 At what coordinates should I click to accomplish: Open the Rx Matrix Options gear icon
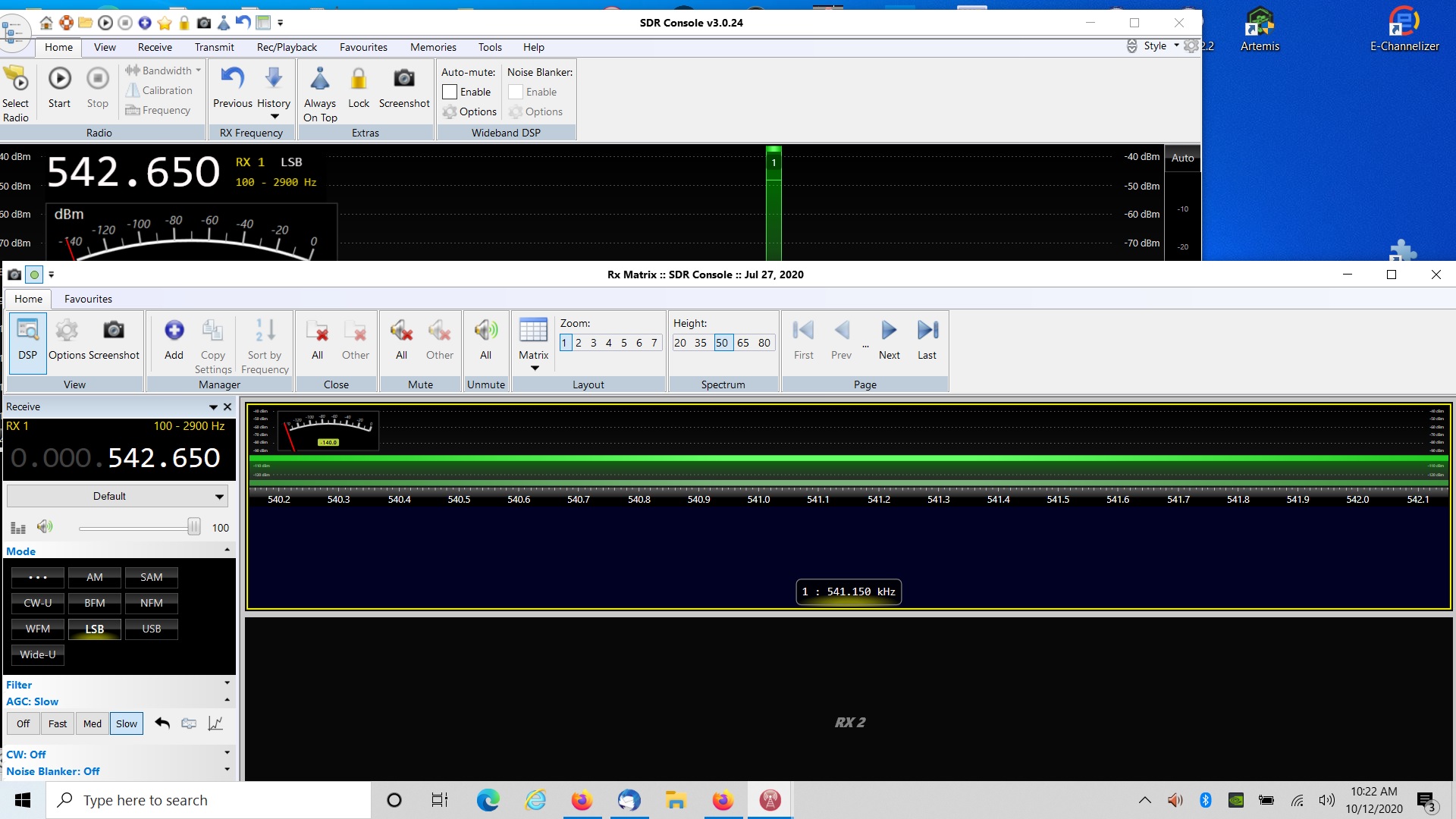coord(67,331)
